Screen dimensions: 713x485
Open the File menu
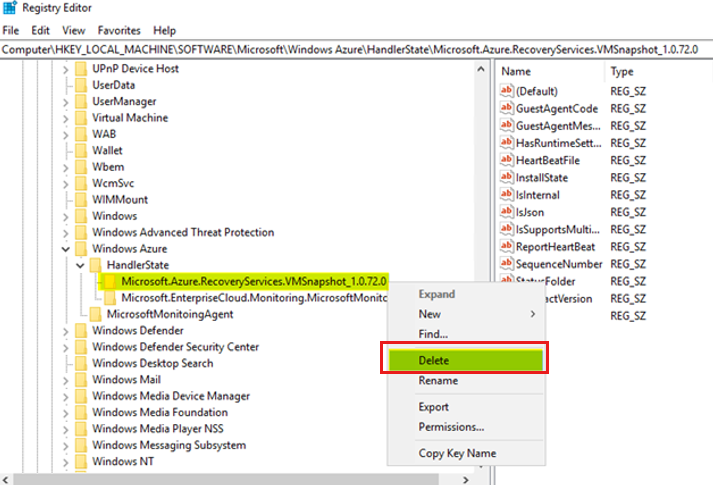11,30
